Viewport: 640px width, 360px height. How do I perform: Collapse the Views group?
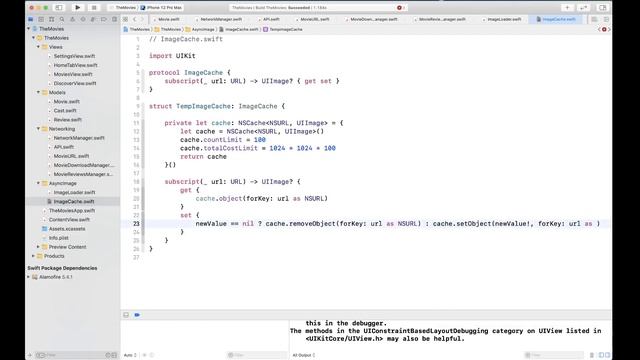[38, 47]
